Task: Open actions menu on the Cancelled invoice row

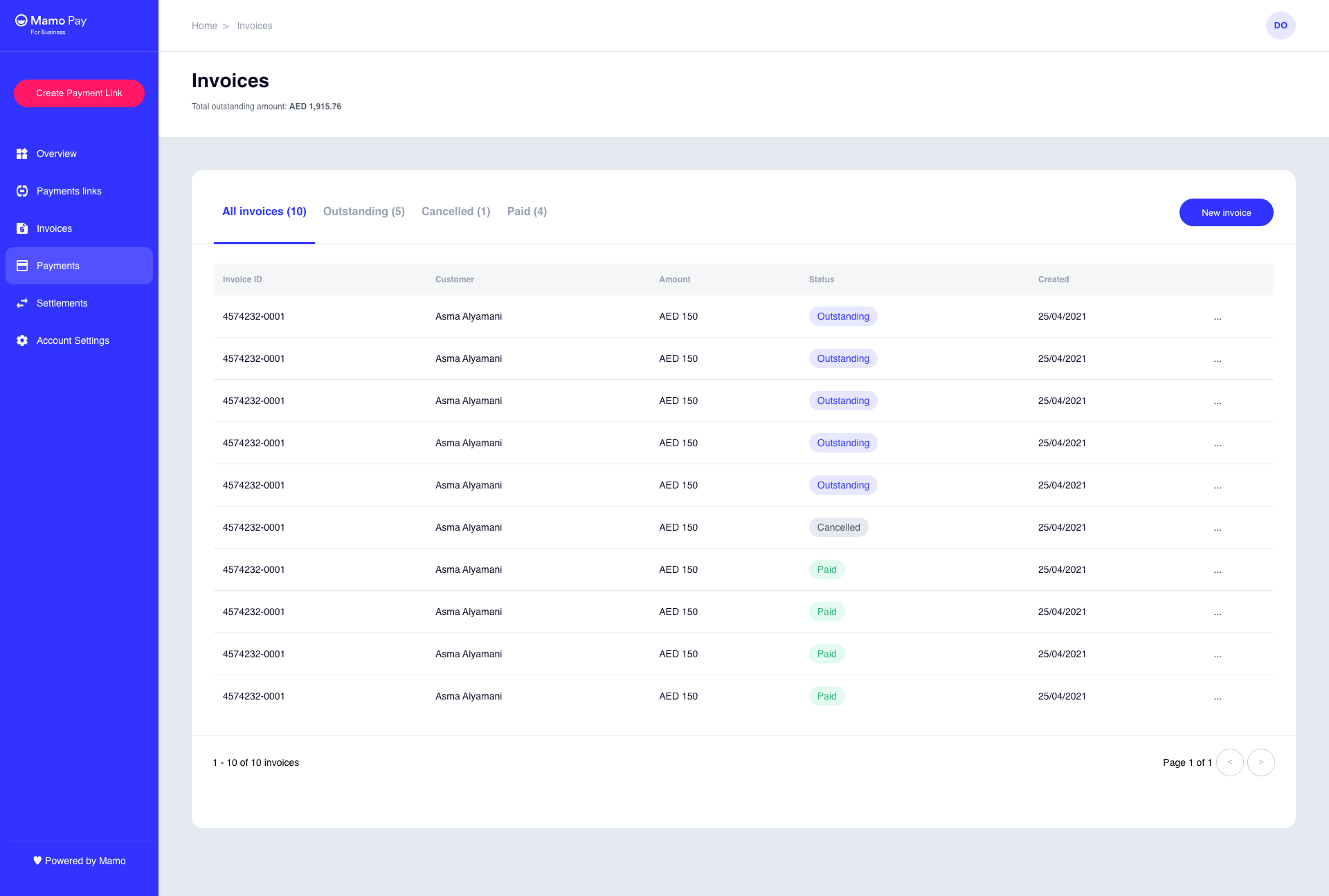Action: [1218, 527]
